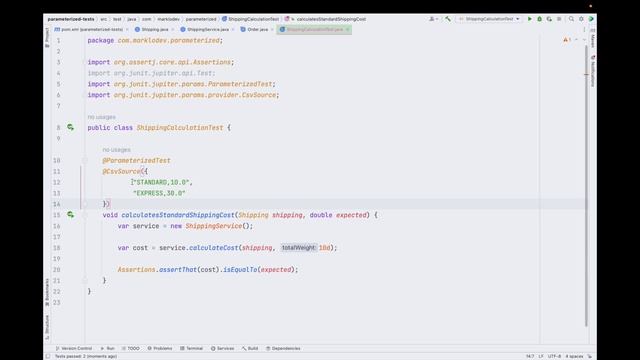Open the Dependencies tool window
Screen dimensions: 640x360
(283, 348)
